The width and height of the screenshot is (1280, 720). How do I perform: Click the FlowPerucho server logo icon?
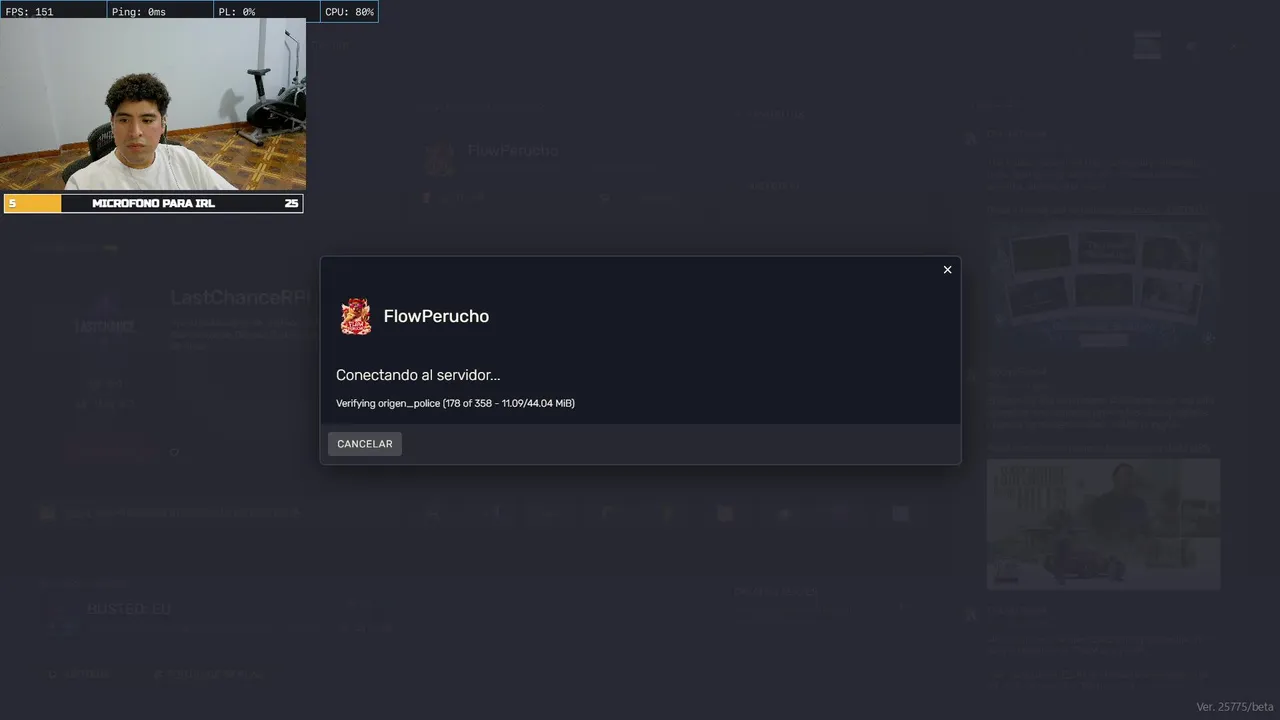pyautogui.click(x=356, y=316)
